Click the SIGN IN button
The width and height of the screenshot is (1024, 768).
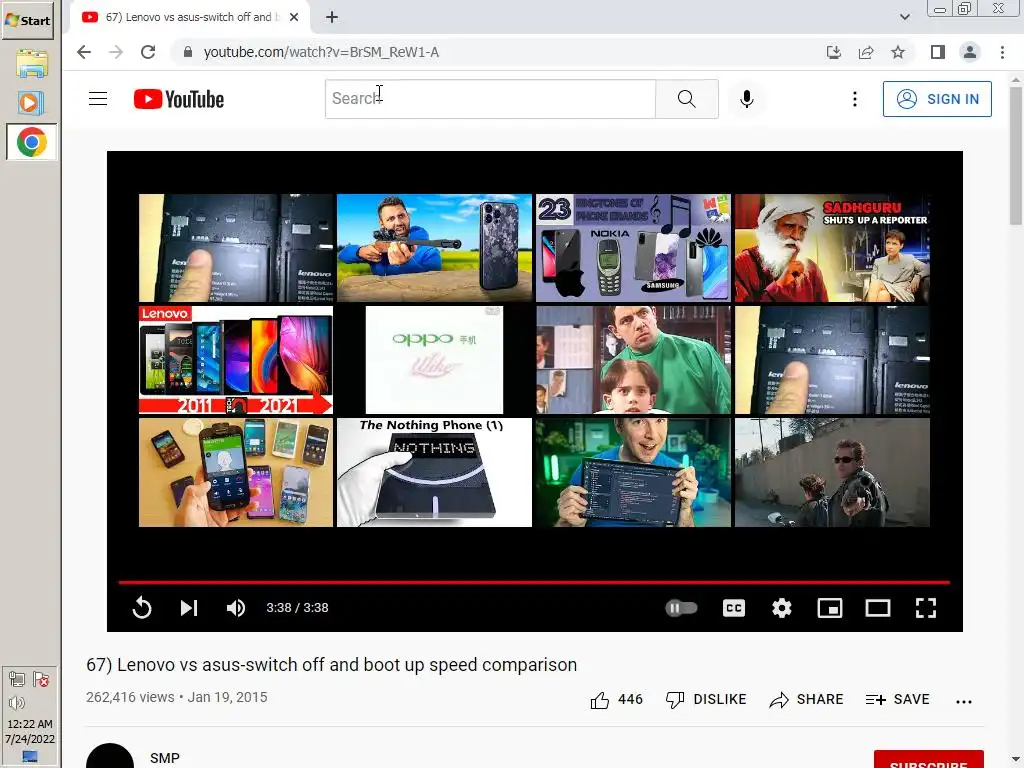click(x=936, y=99)
